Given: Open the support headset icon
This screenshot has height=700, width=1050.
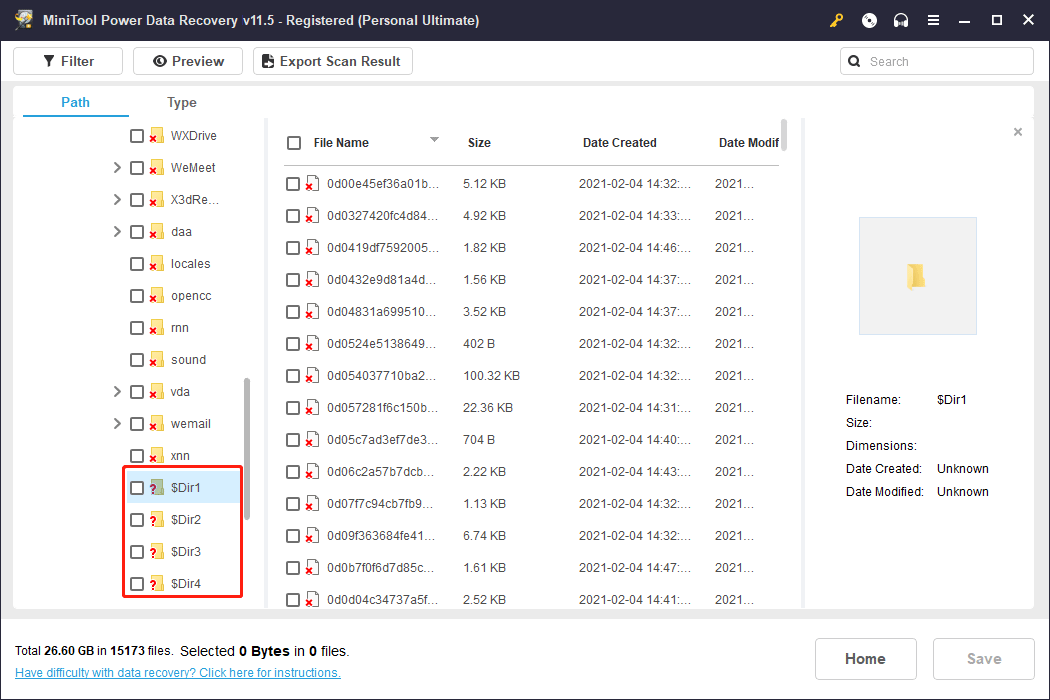Looking at the screenshot, I should tap(901, 21).
